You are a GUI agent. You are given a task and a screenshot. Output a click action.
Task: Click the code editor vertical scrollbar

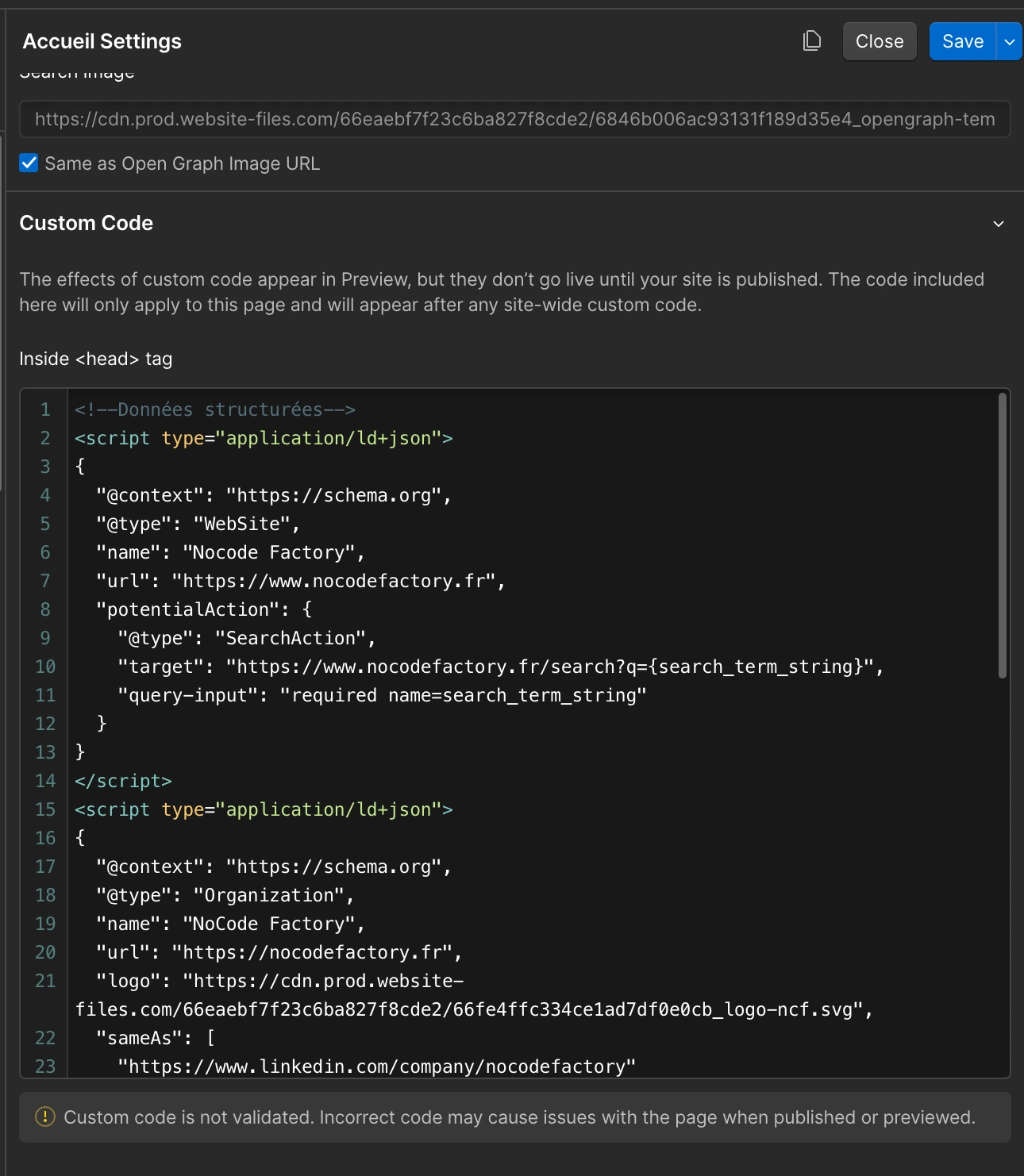[x=1003, y=536]
